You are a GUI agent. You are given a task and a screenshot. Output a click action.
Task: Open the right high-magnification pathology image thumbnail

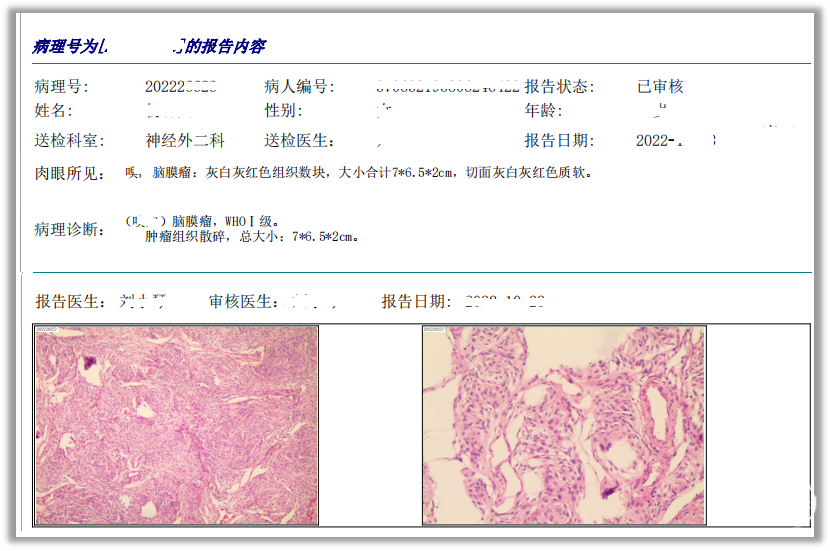[x=564, y=425]
